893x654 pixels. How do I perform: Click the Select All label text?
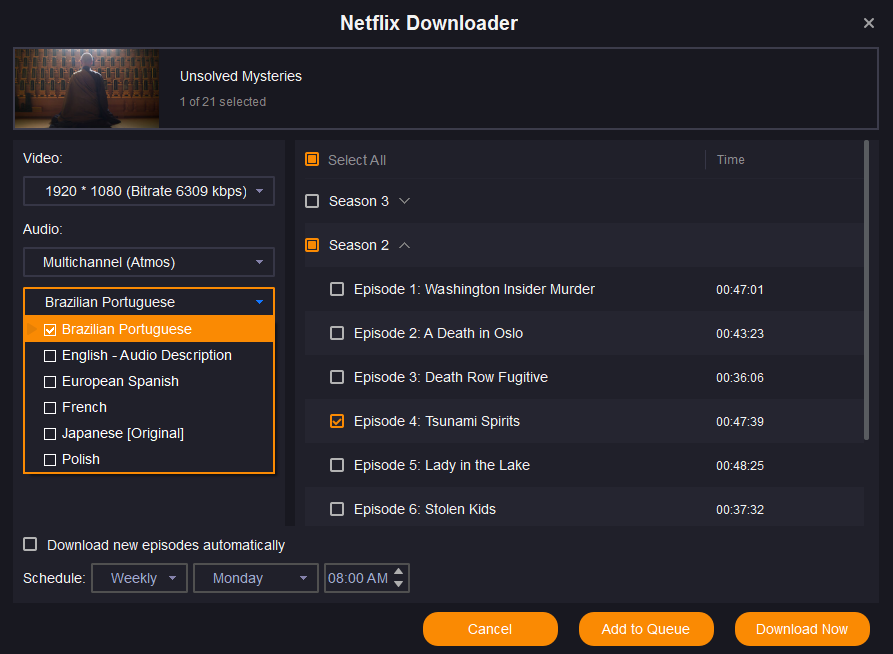point(357,160)
